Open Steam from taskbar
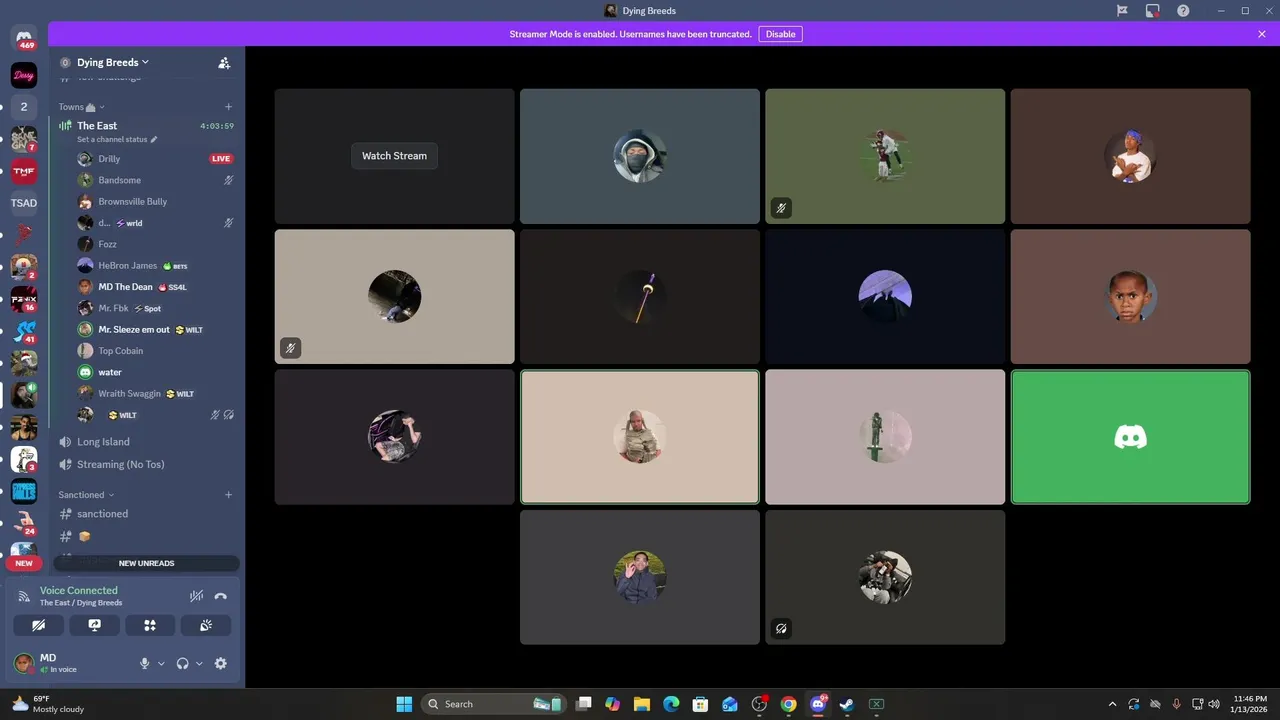 point(847,704)
